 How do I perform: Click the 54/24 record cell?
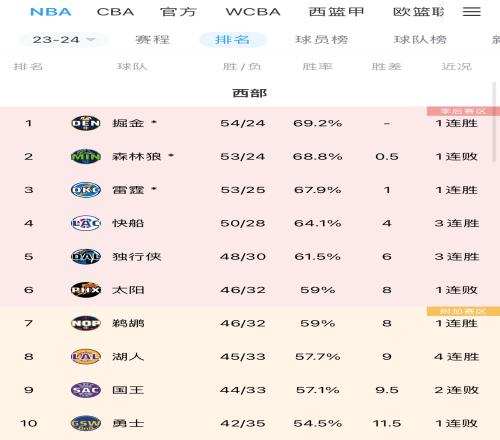coord(243,123)
